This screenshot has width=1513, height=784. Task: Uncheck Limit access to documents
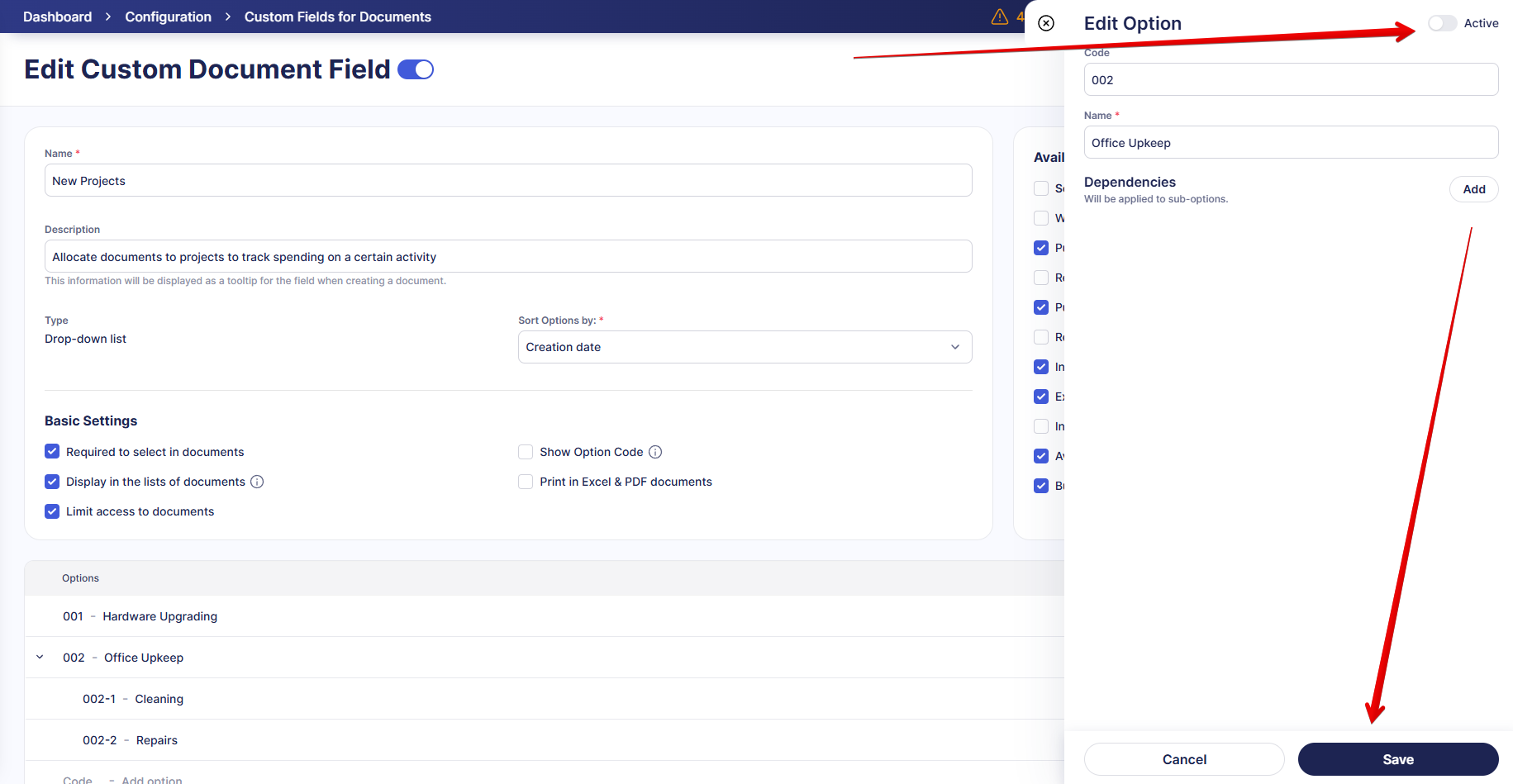[x=52, y=511]
